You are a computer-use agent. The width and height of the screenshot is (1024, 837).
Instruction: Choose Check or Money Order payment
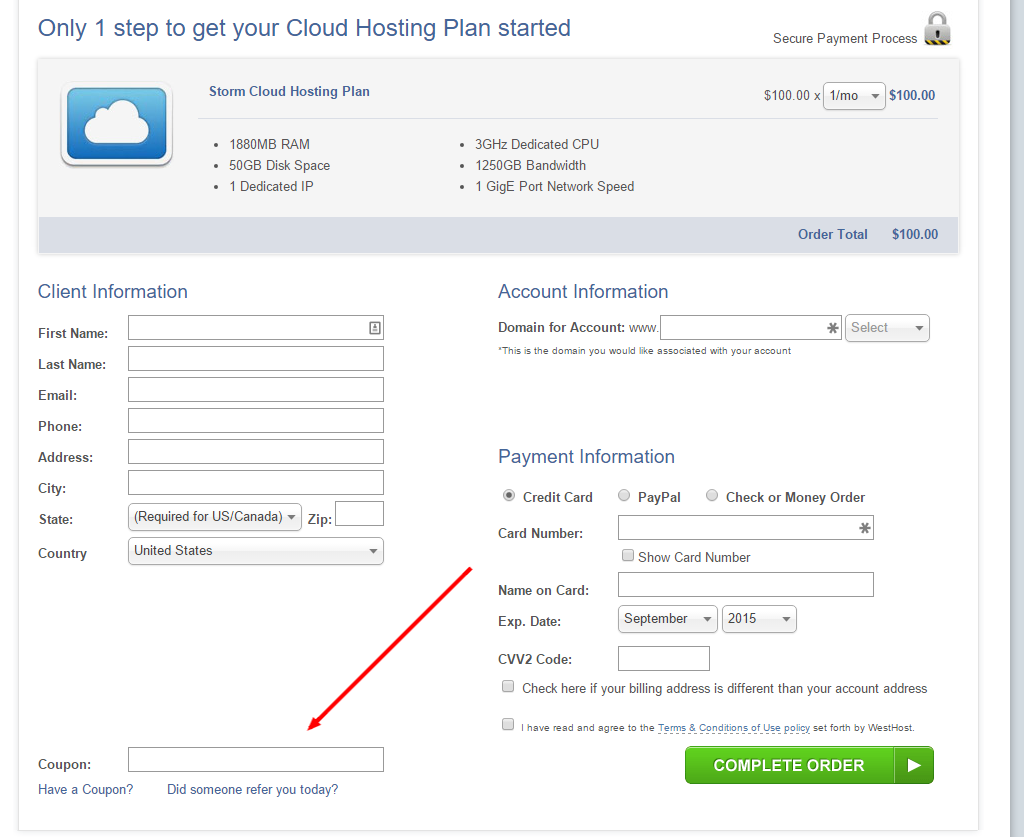pyautogui.click(x=712, y=496)
